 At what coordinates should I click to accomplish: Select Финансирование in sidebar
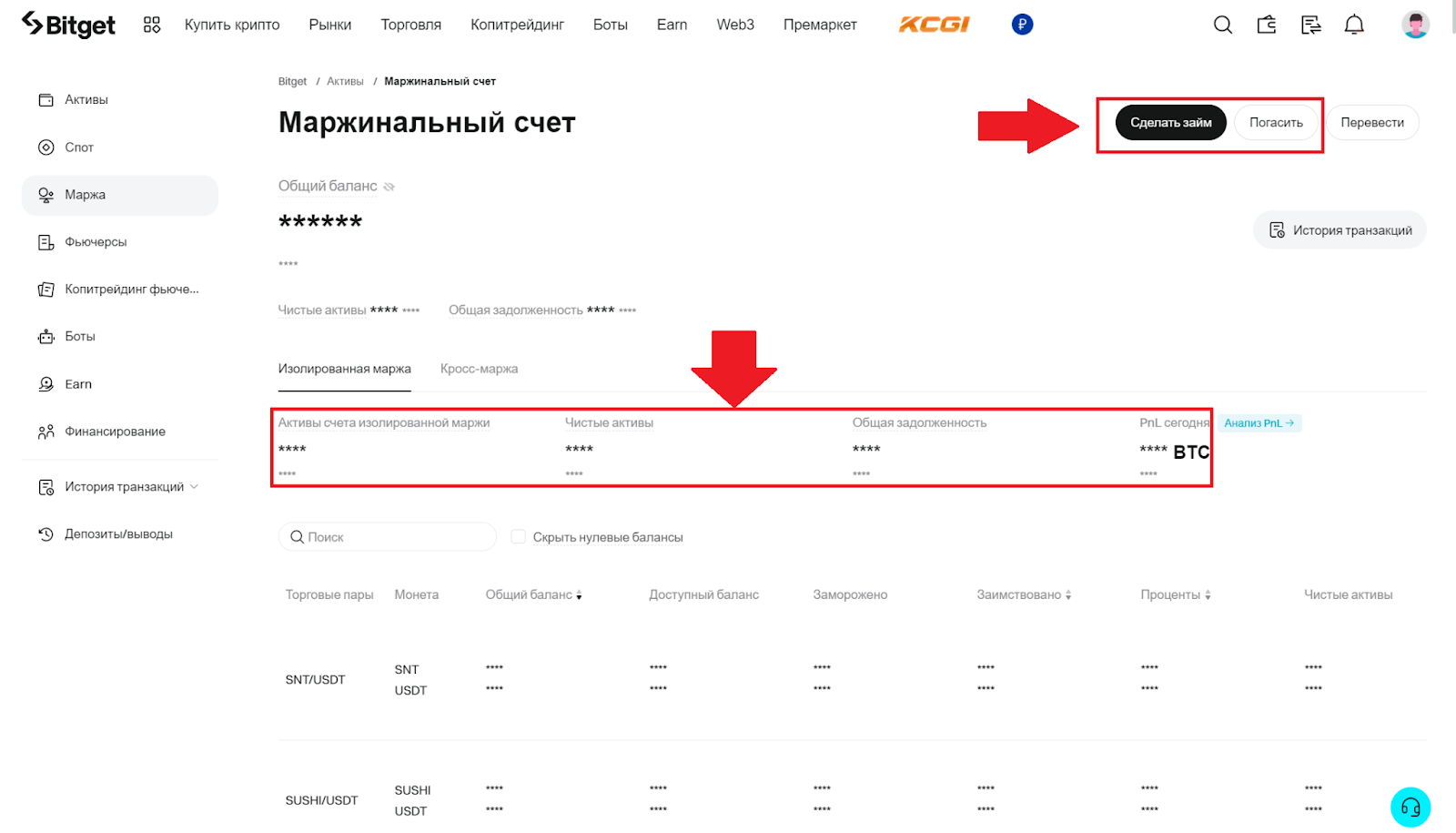point(120,432)
